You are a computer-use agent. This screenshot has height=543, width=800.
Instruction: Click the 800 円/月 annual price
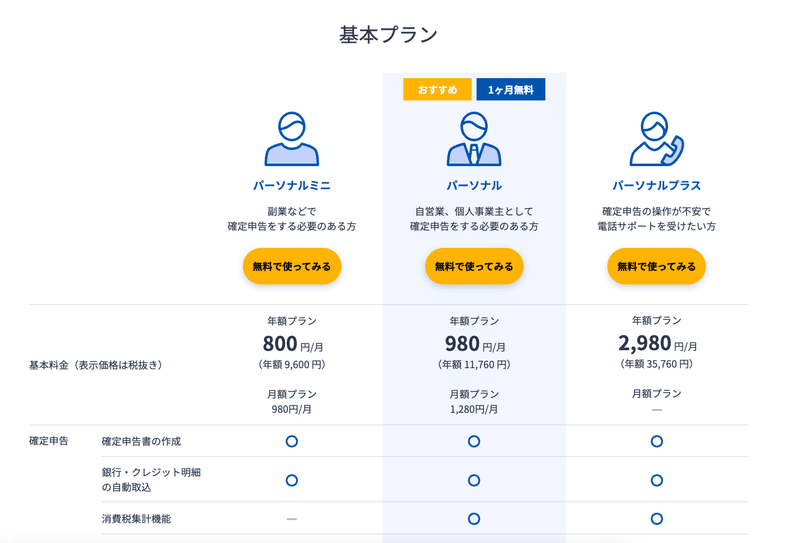pyautogui.click(x=292, y=344)
